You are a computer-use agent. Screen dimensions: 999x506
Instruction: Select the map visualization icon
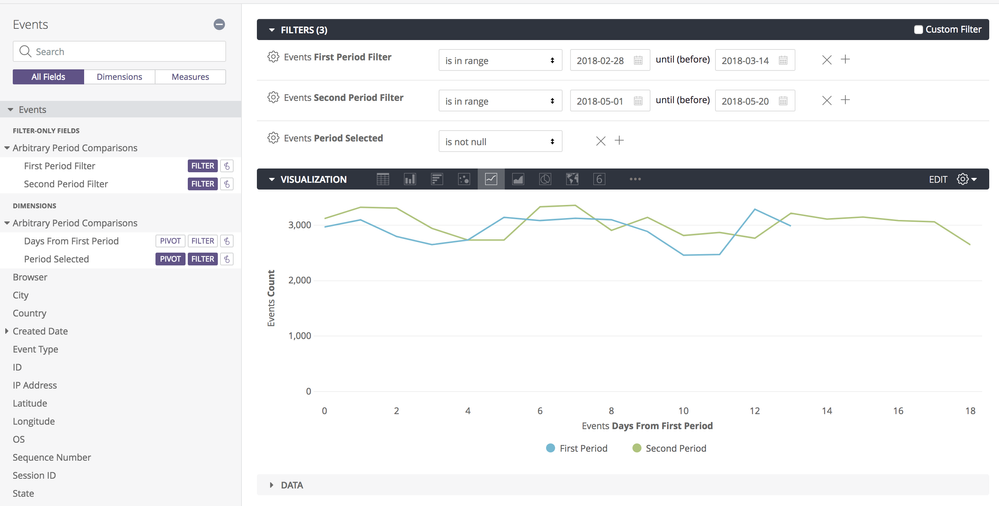pyautogui.click(x=572, y=180)
